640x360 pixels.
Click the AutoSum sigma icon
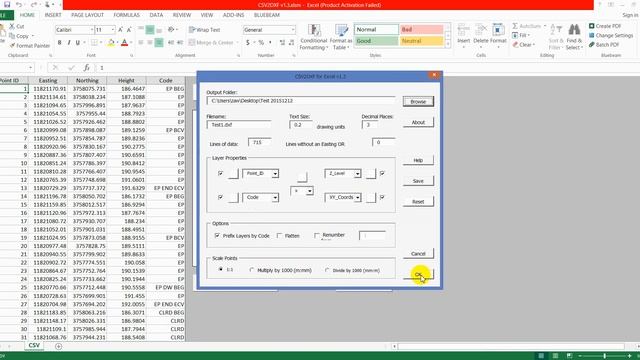click(x=515, y=26)
